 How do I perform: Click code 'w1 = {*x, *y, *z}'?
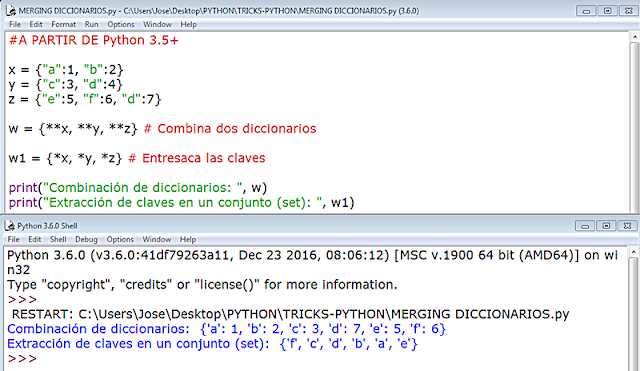coord(65,158)
